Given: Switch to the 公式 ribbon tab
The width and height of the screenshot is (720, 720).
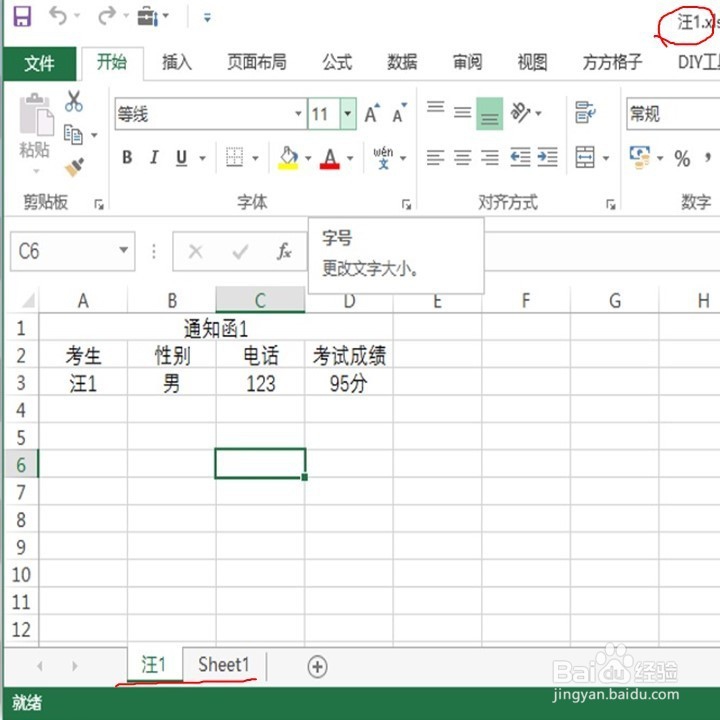Looking at the screenshot, I should (x=337, y=62).
